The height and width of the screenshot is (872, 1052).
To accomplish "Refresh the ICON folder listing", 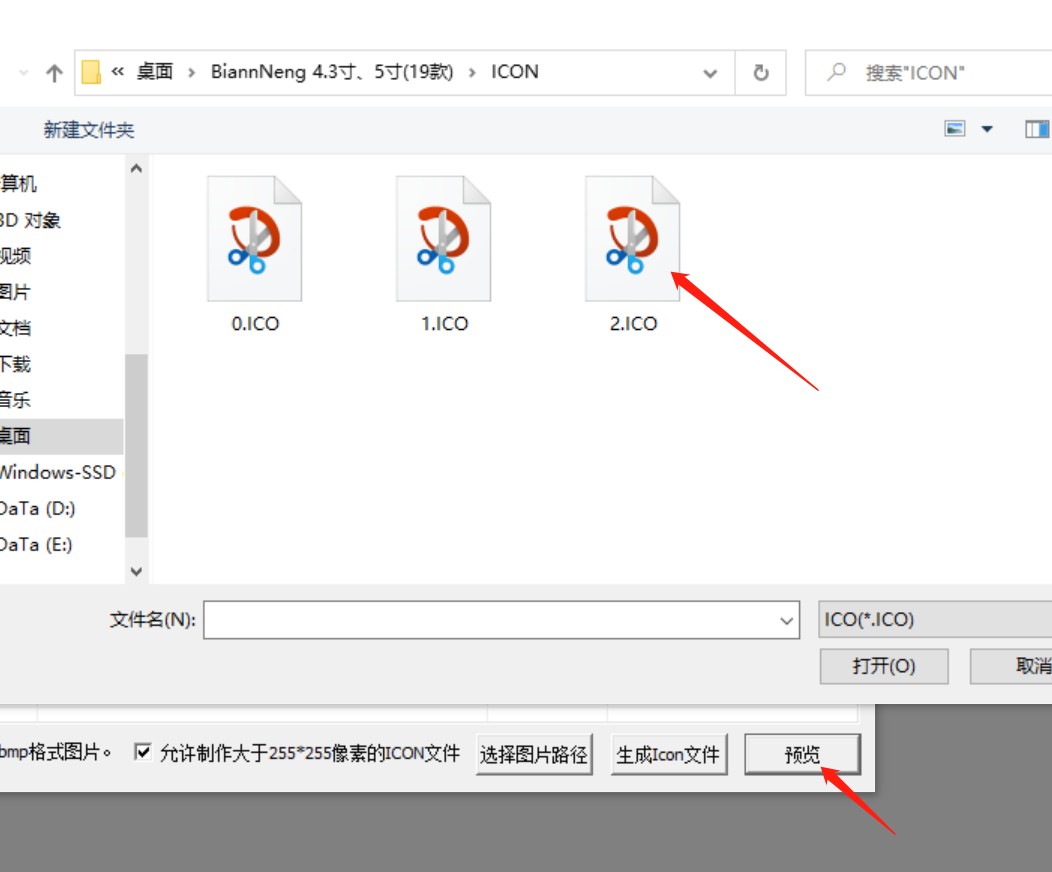I will [761, 72].
